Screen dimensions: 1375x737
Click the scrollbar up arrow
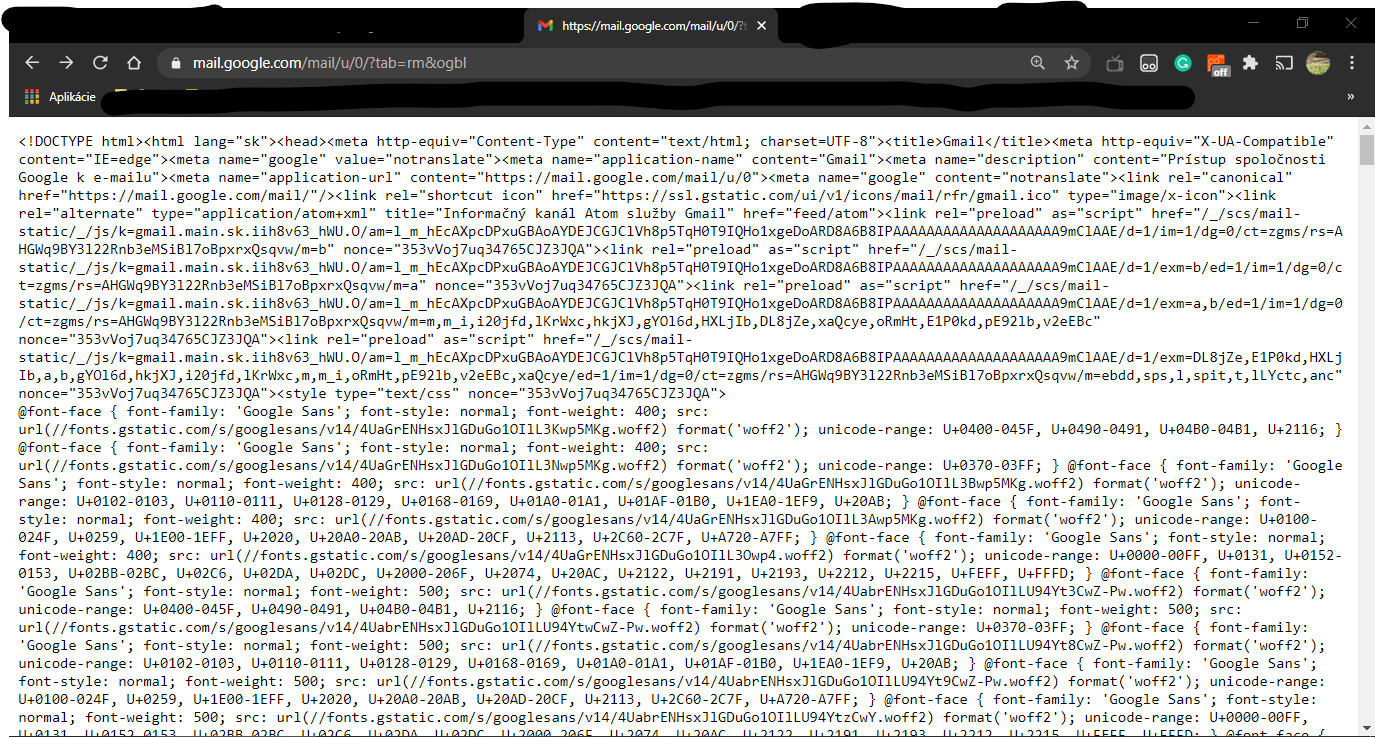(x=1366, y=127)
